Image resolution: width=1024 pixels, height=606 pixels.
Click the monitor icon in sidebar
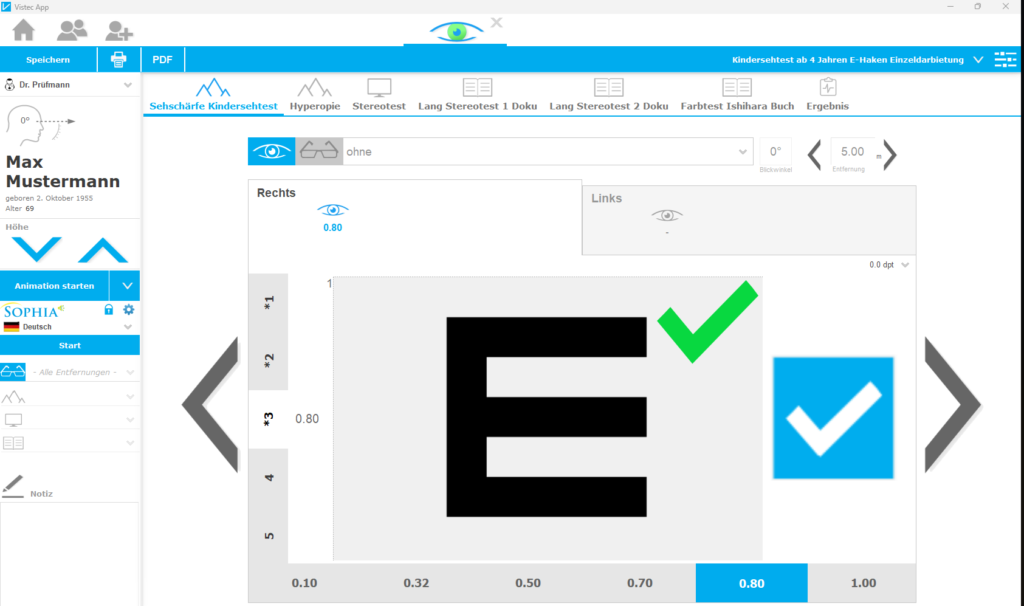coord(13,420)
